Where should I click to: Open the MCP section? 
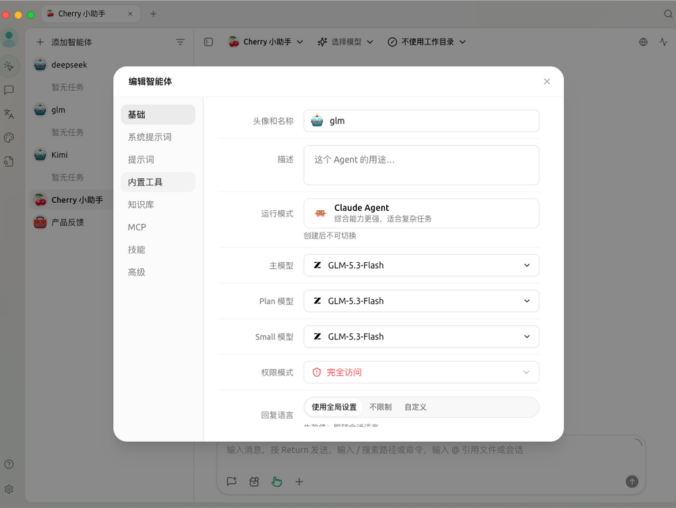point(158,227)
